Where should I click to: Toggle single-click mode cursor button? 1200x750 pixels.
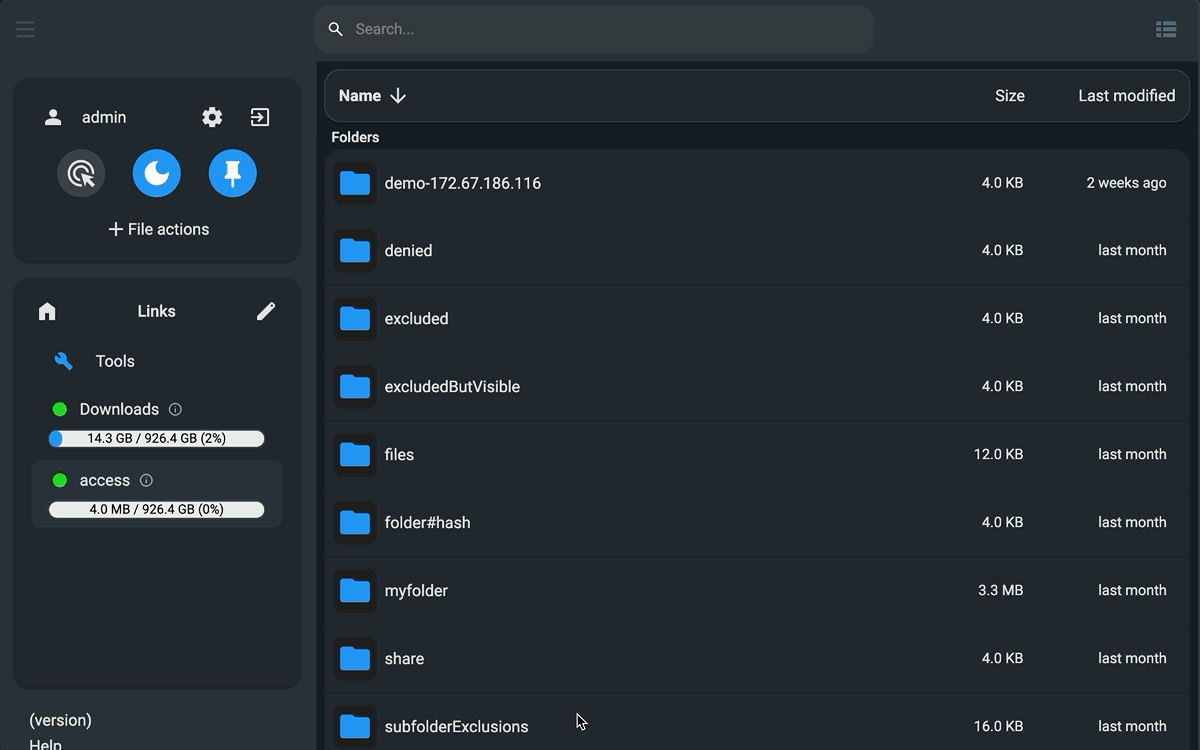[x=81, y=173]
